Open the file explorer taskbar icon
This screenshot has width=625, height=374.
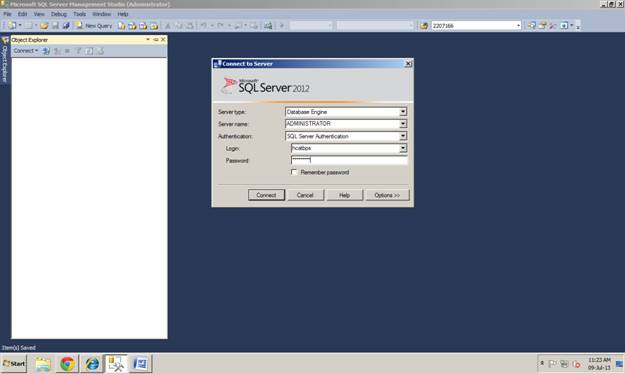[x=43, y=364]
